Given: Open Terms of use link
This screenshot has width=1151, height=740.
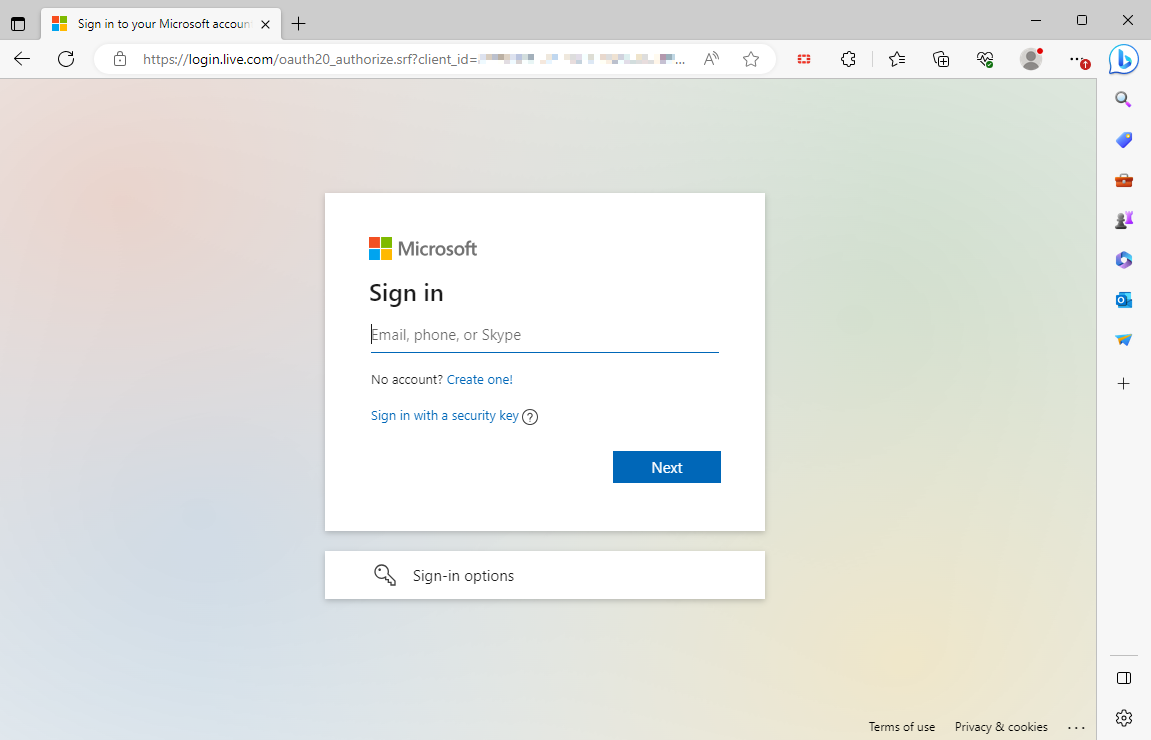Looking at the screenshot, I should 901,727.
